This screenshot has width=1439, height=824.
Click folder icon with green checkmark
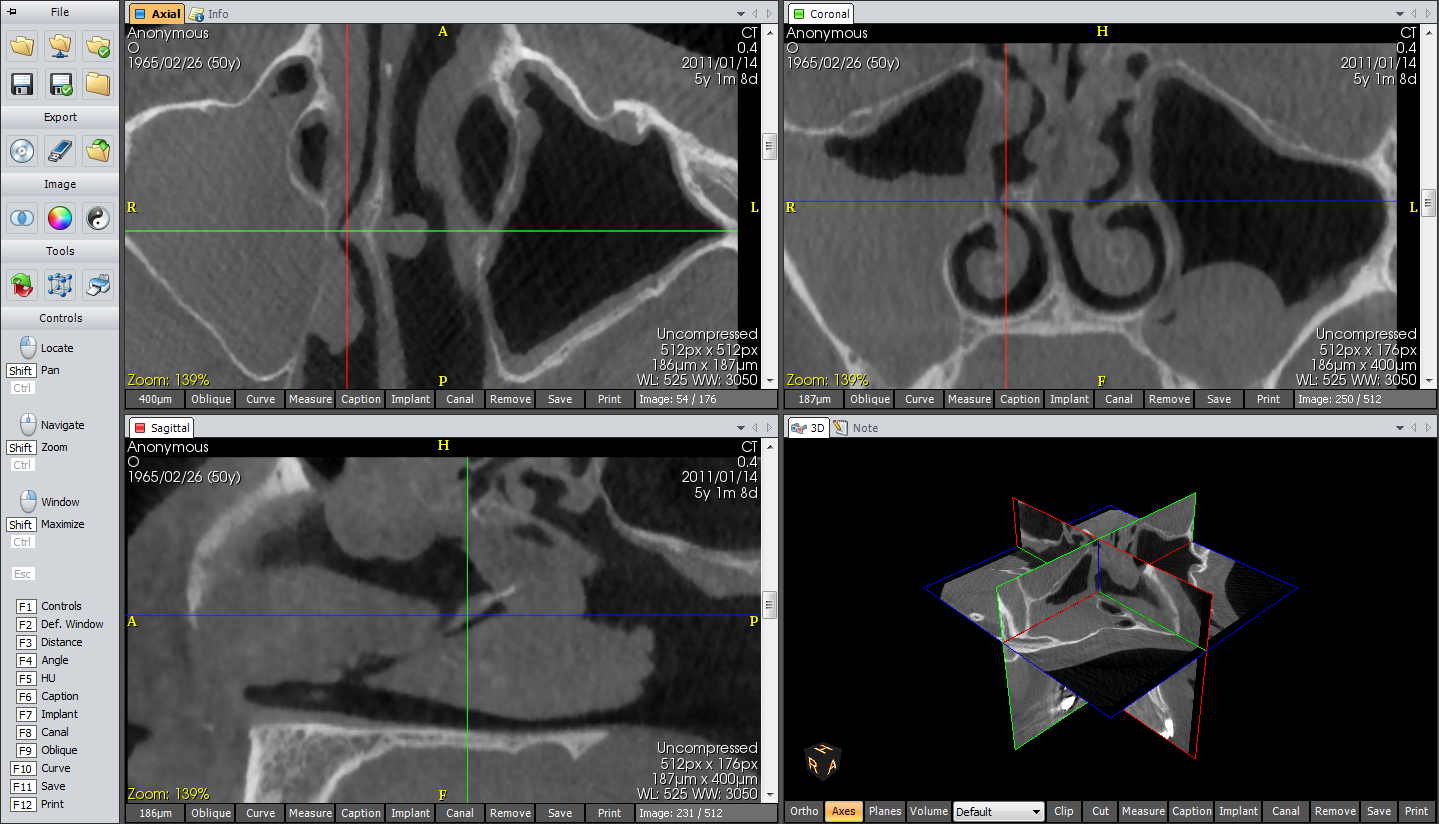[x=97, y=46]
